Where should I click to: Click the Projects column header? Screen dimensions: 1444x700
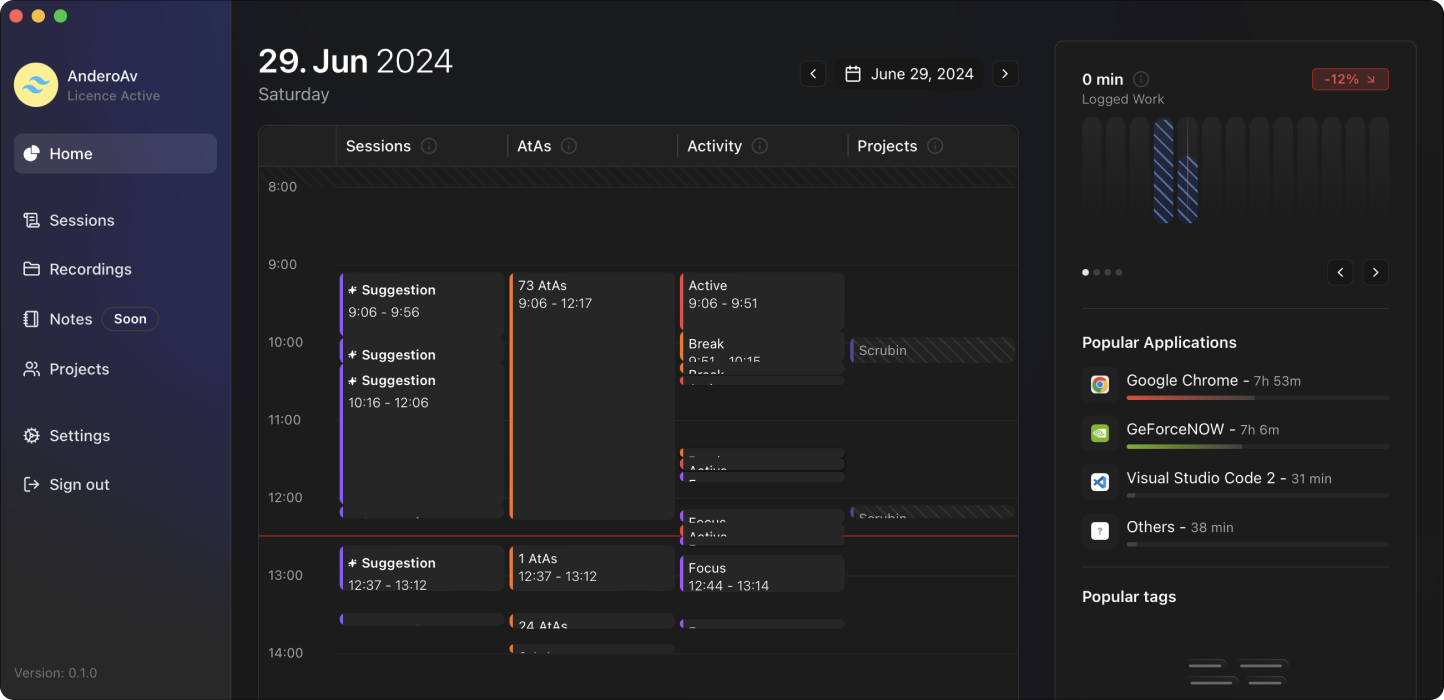coord(887,146)
